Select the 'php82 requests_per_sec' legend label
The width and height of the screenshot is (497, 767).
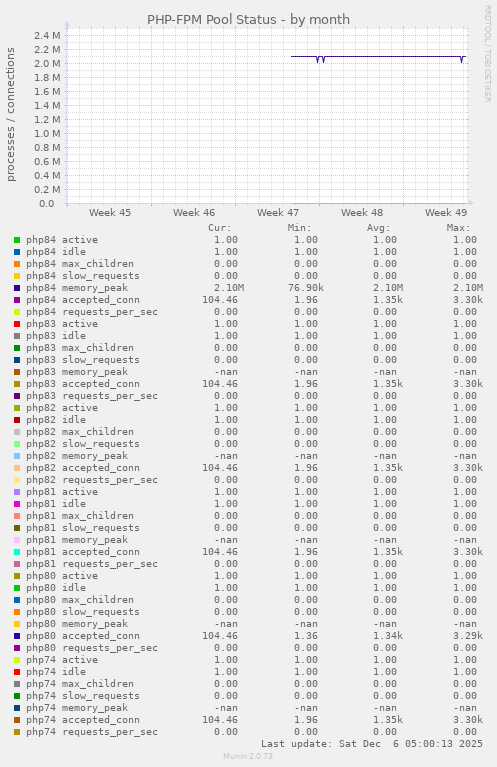[92, 480]
